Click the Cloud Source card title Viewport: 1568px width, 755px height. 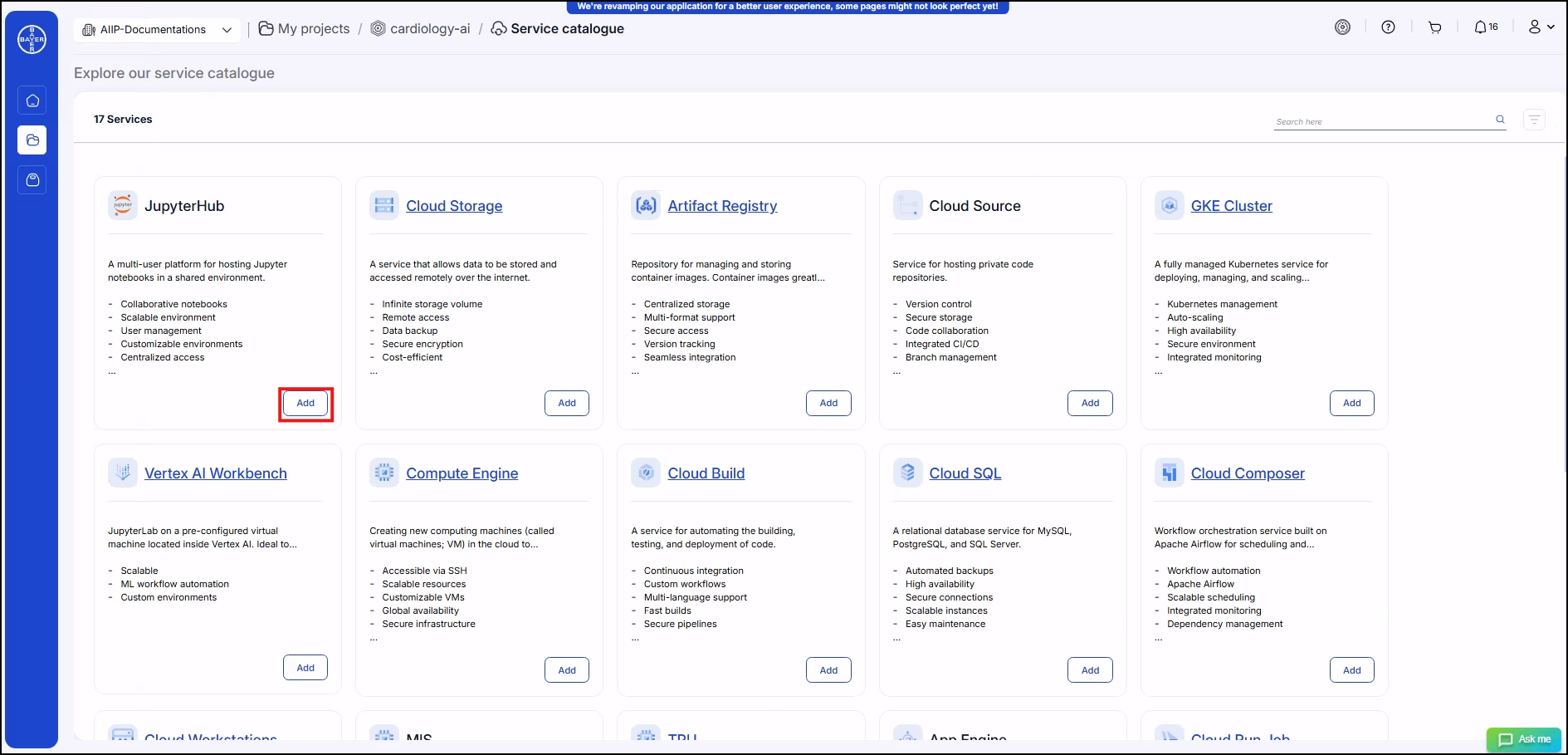coord(975,206)
